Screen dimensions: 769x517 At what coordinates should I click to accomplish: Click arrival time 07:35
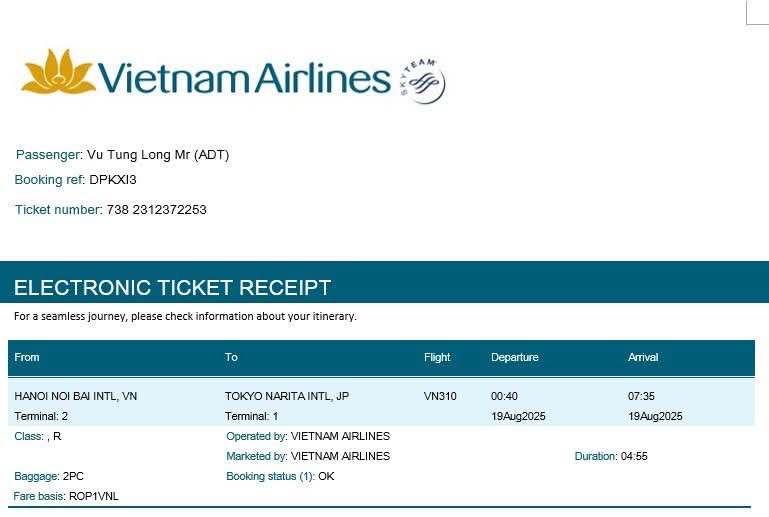(641, 396)
